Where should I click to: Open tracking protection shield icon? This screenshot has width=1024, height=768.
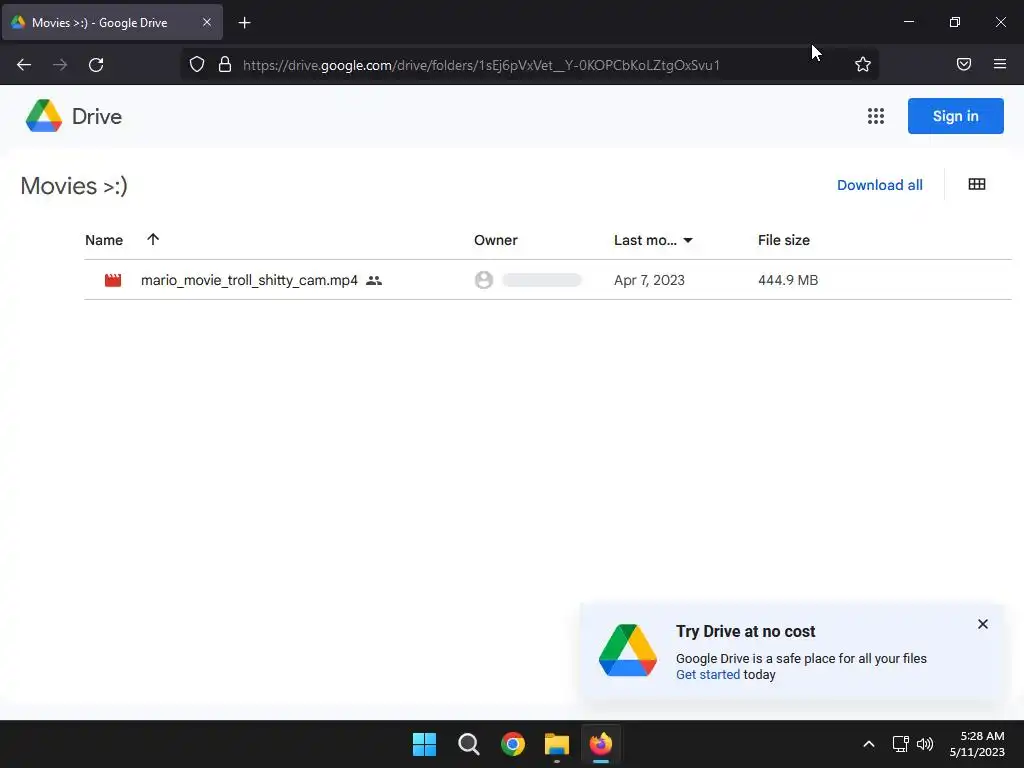click(197, 64)
